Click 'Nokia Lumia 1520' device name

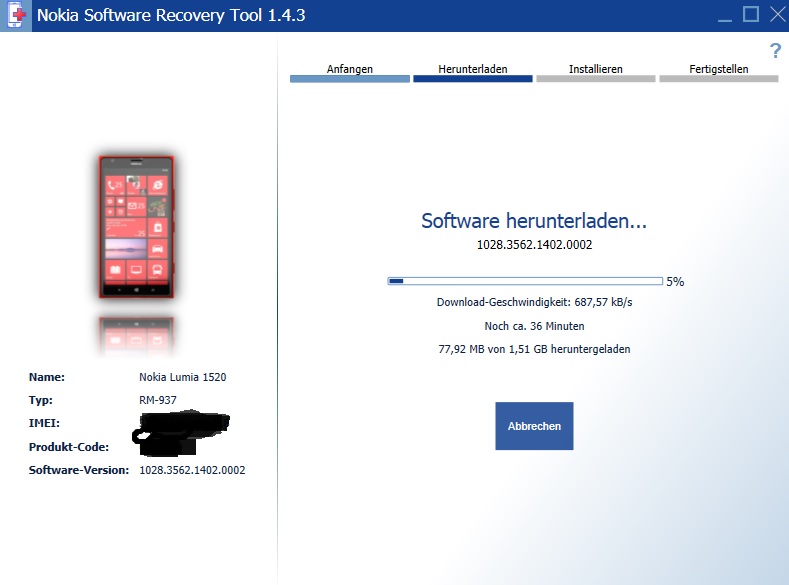tap(183, 377)
